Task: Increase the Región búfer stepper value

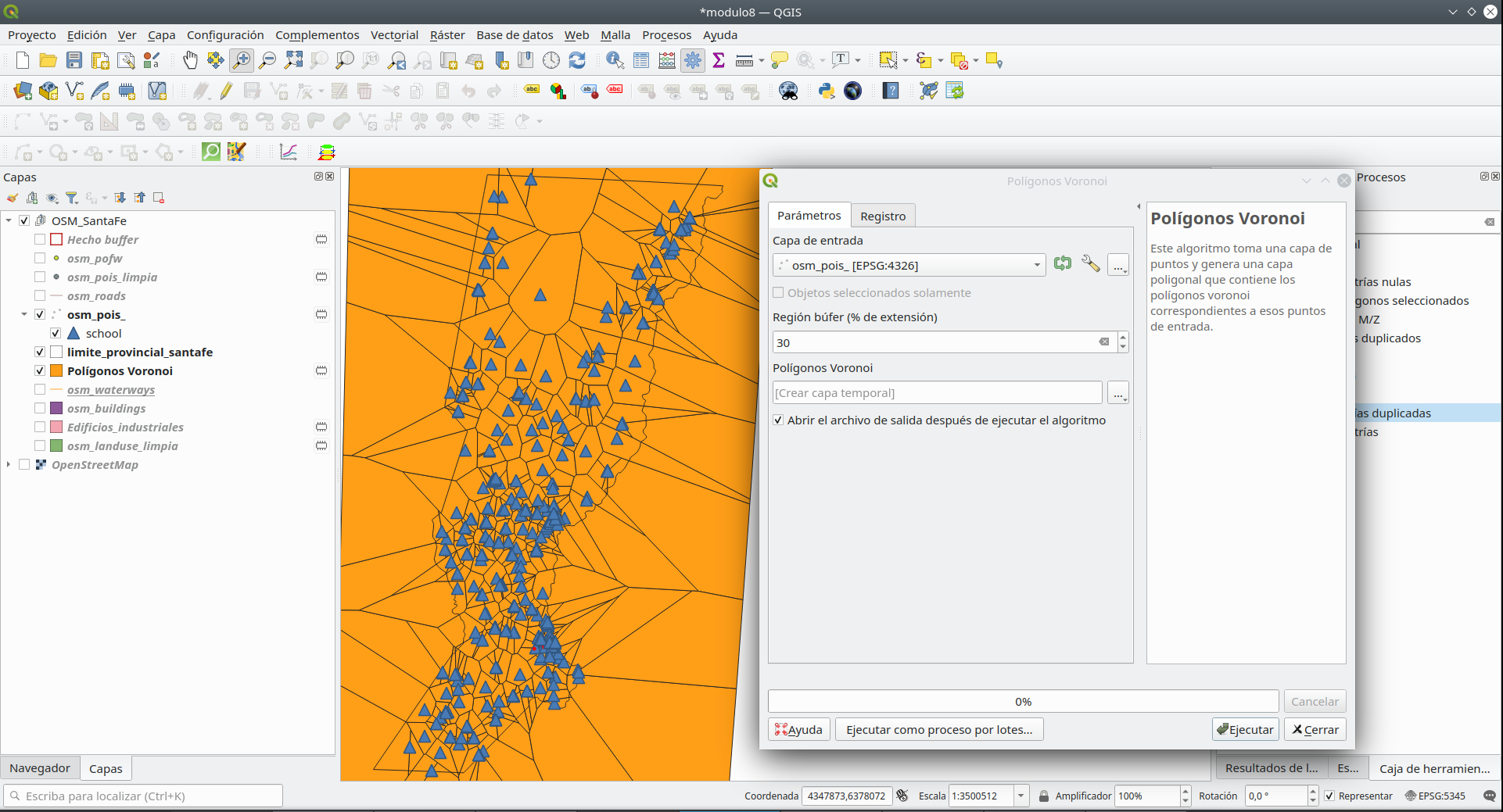Action: [x=1123, y=337]
